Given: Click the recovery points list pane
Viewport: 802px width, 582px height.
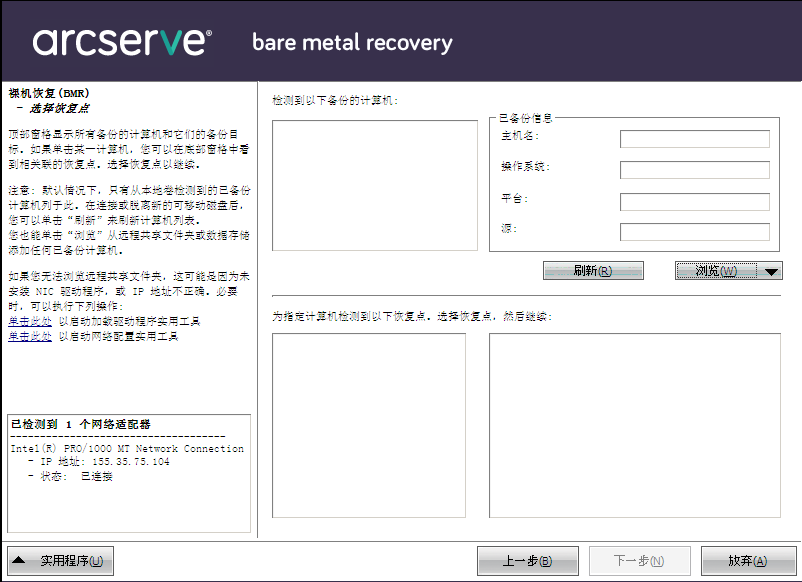Looking at the screenshot, I should coord(369,426).
